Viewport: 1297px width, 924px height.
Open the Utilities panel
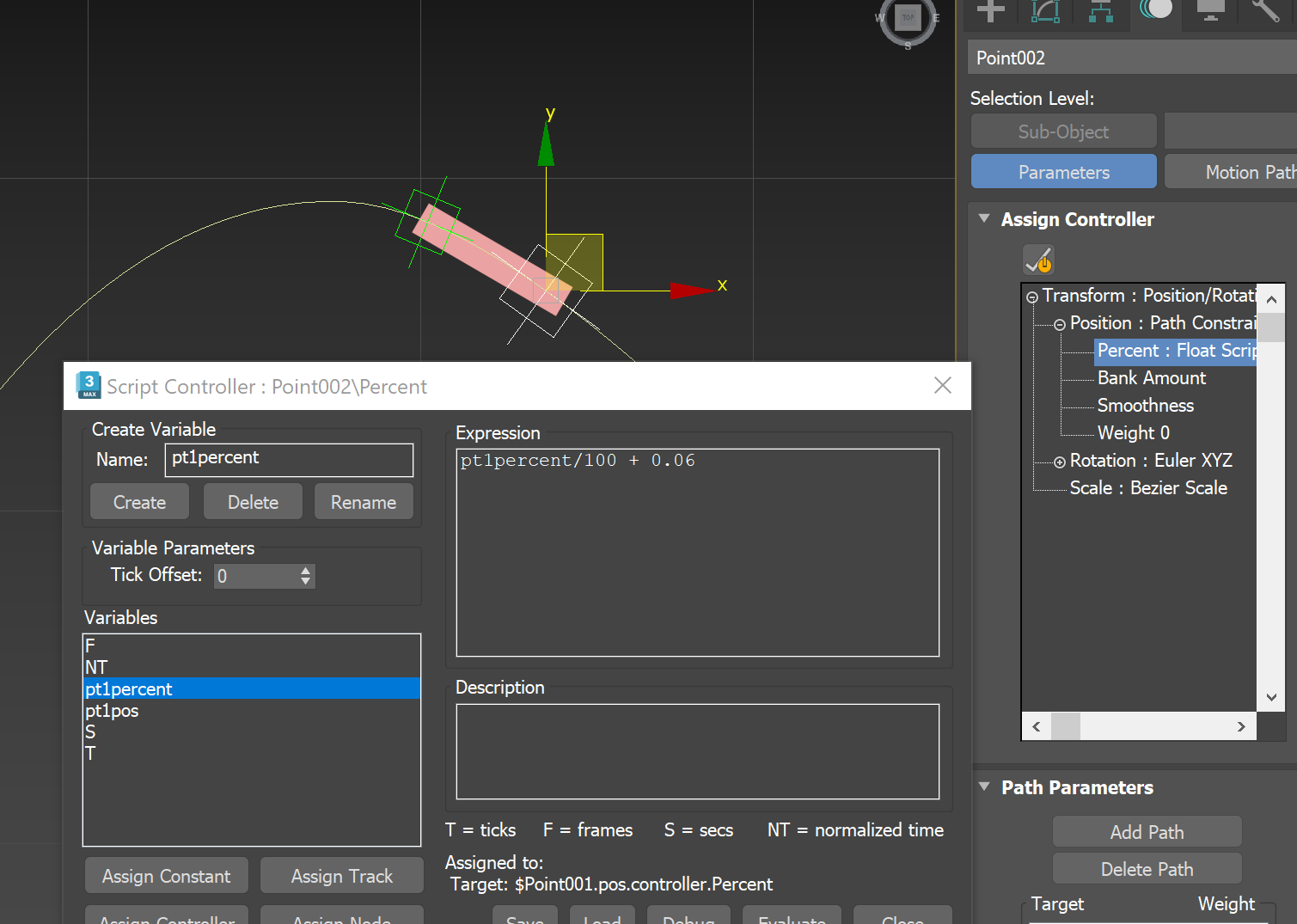(1264, 11)
